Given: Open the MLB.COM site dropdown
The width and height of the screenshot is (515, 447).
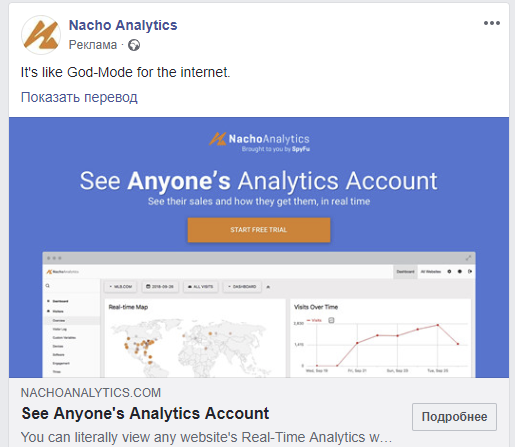Looking at the screenshot, I should click(121, 287).
